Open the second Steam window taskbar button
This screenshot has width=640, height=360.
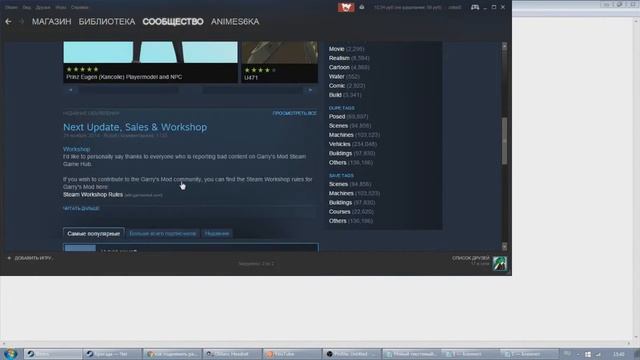point(112,354)
